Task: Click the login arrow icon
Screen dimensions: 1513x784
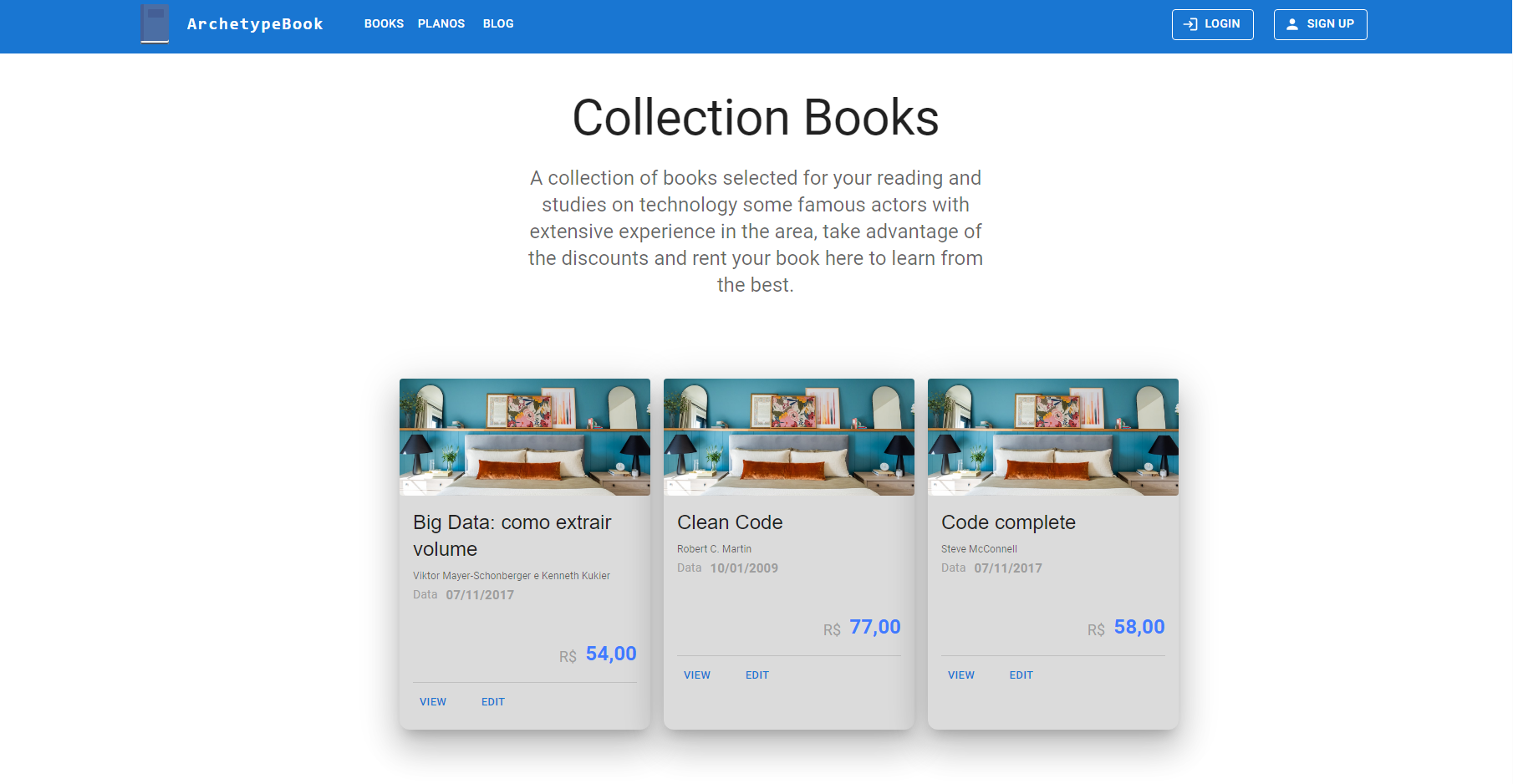Action: (1191, 24)
